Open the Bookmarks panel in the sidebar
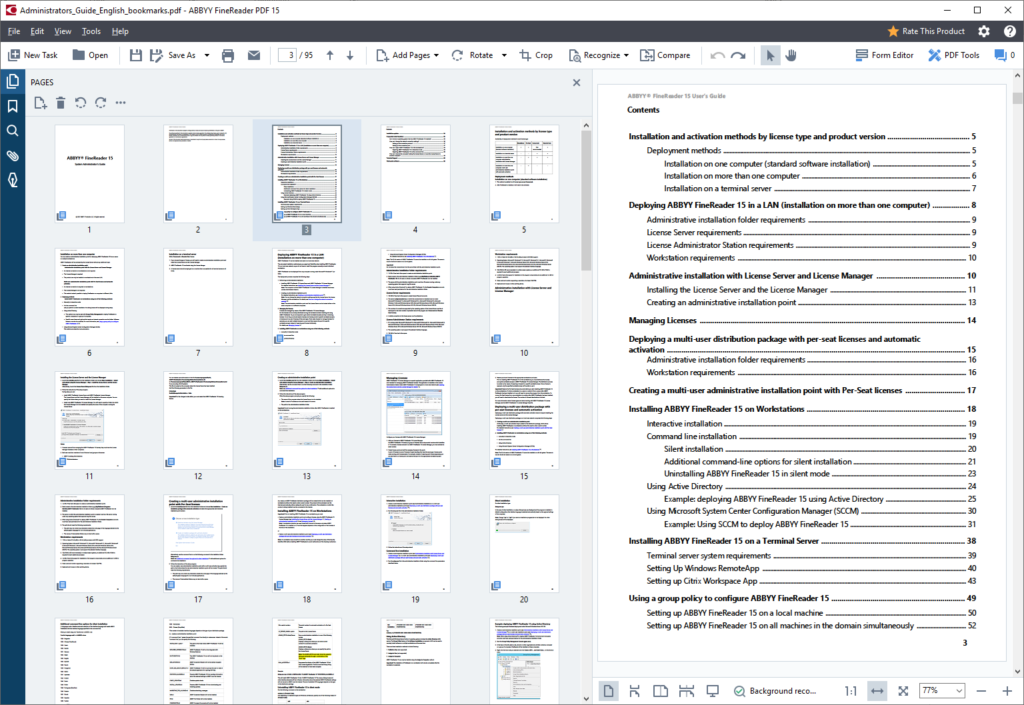This screenshot has height=705, width=1024. click(x=12, y=106)
